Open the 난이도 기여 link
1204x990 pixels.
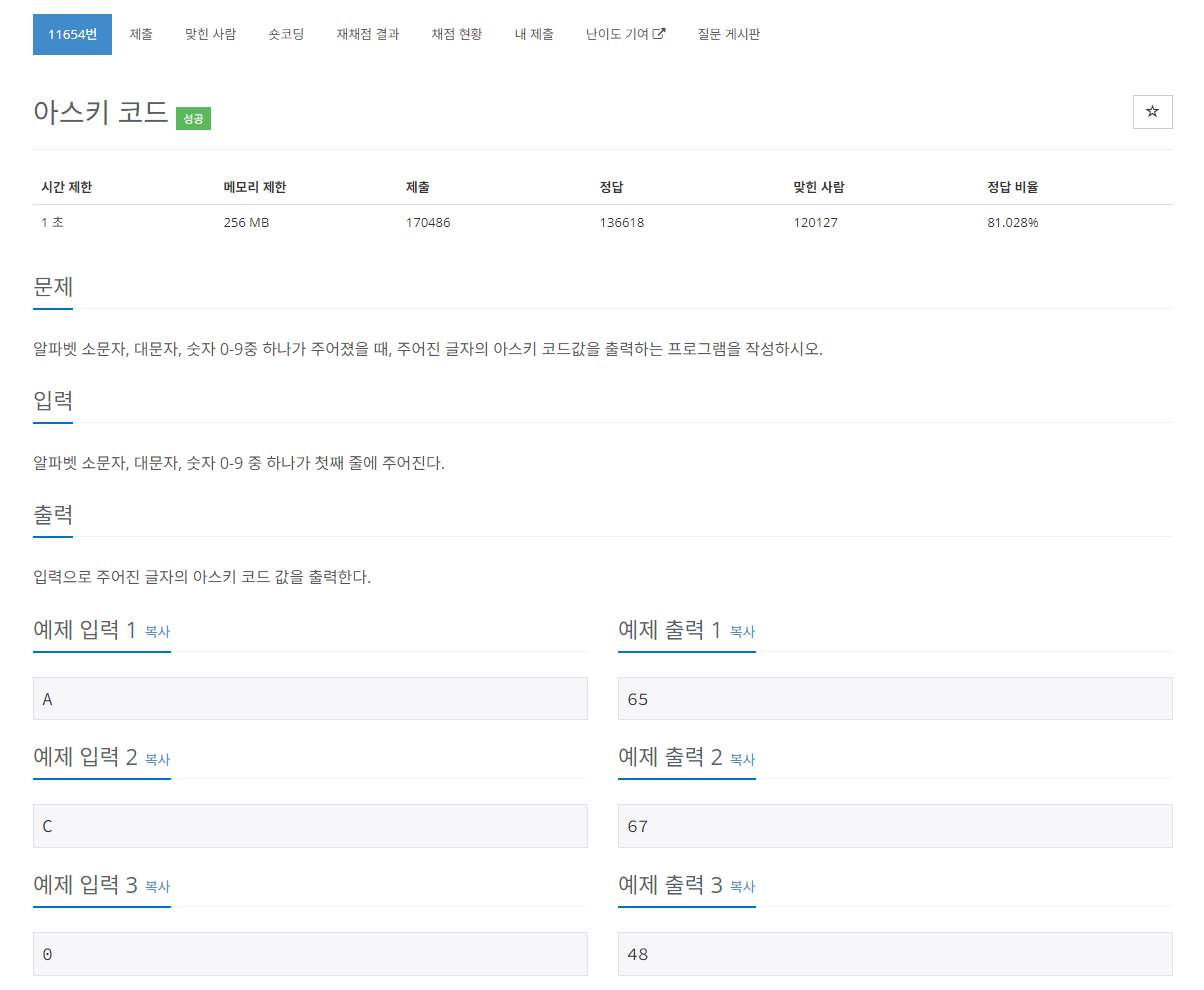(626, 34)
